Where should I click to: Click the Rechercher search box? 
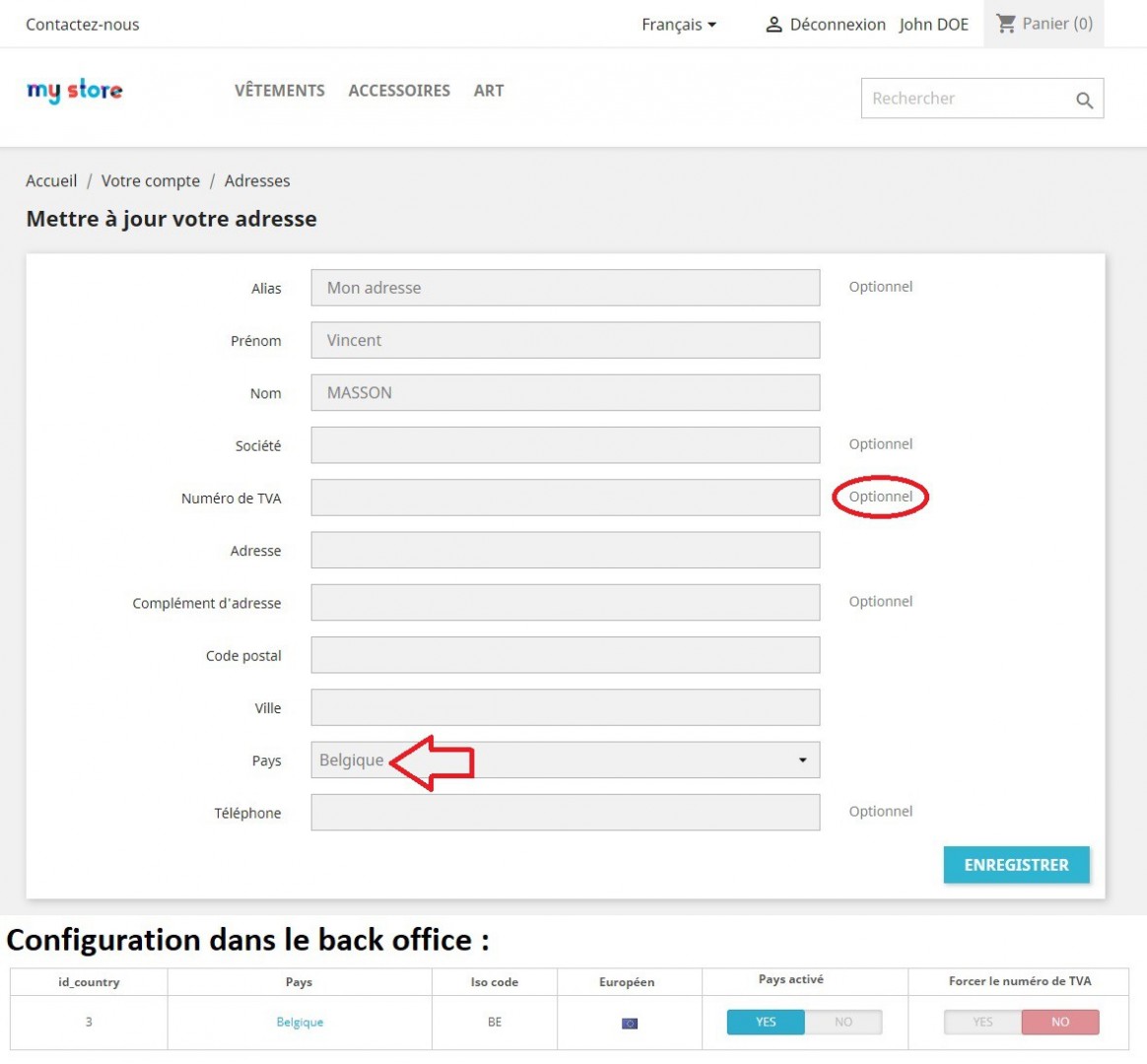point(966,99)
